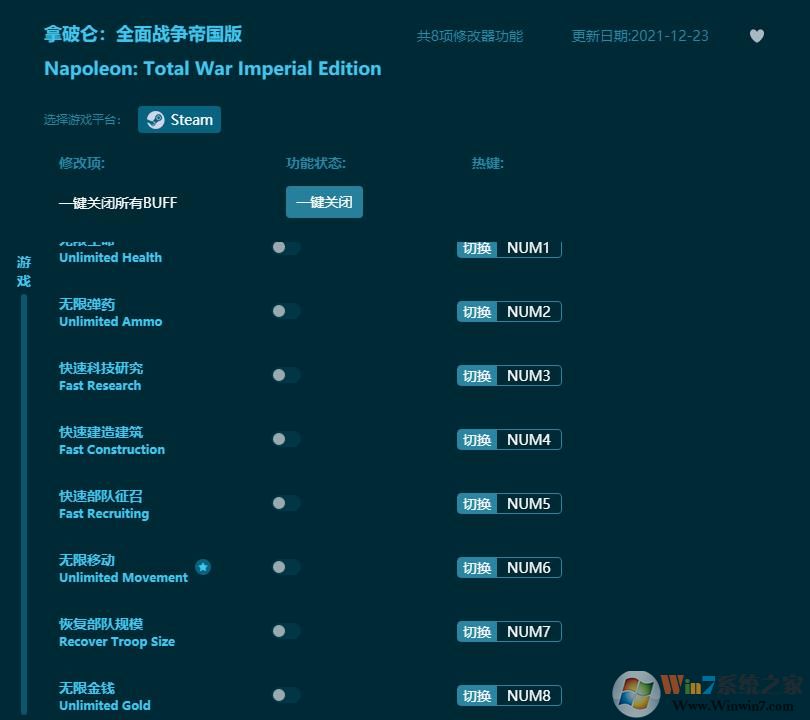Screen dimensions: 810x720
Task: Click the NUM6 hotkey button for Unlimited Movement
Action: pos(530,567)
